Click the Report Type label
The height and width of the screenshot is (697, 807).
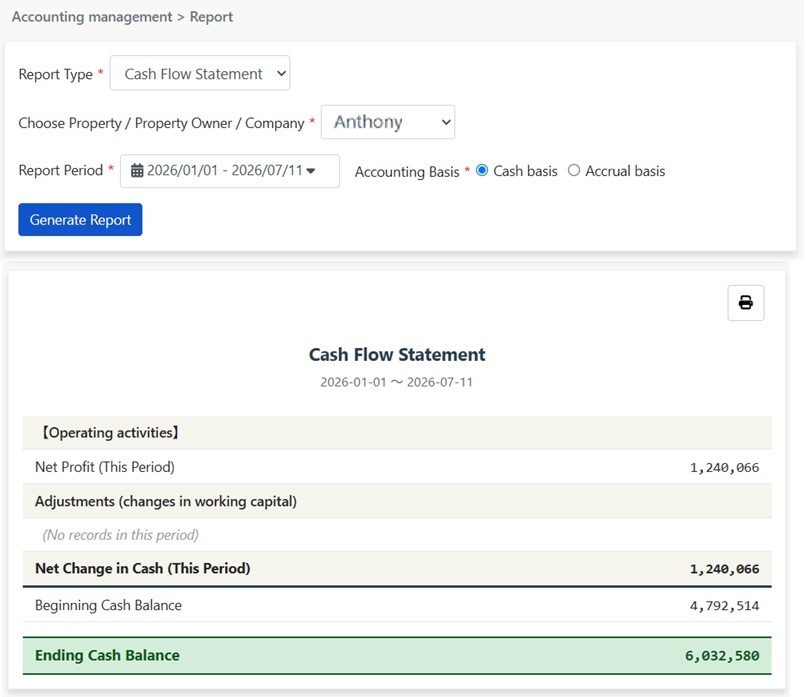tap(56, 74)
